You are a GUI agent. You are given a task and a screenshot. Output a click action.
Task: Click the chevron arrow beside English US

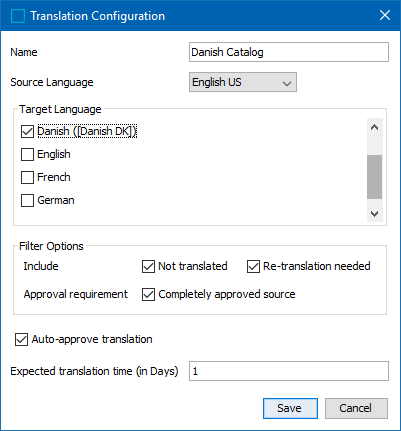(287, 83)
